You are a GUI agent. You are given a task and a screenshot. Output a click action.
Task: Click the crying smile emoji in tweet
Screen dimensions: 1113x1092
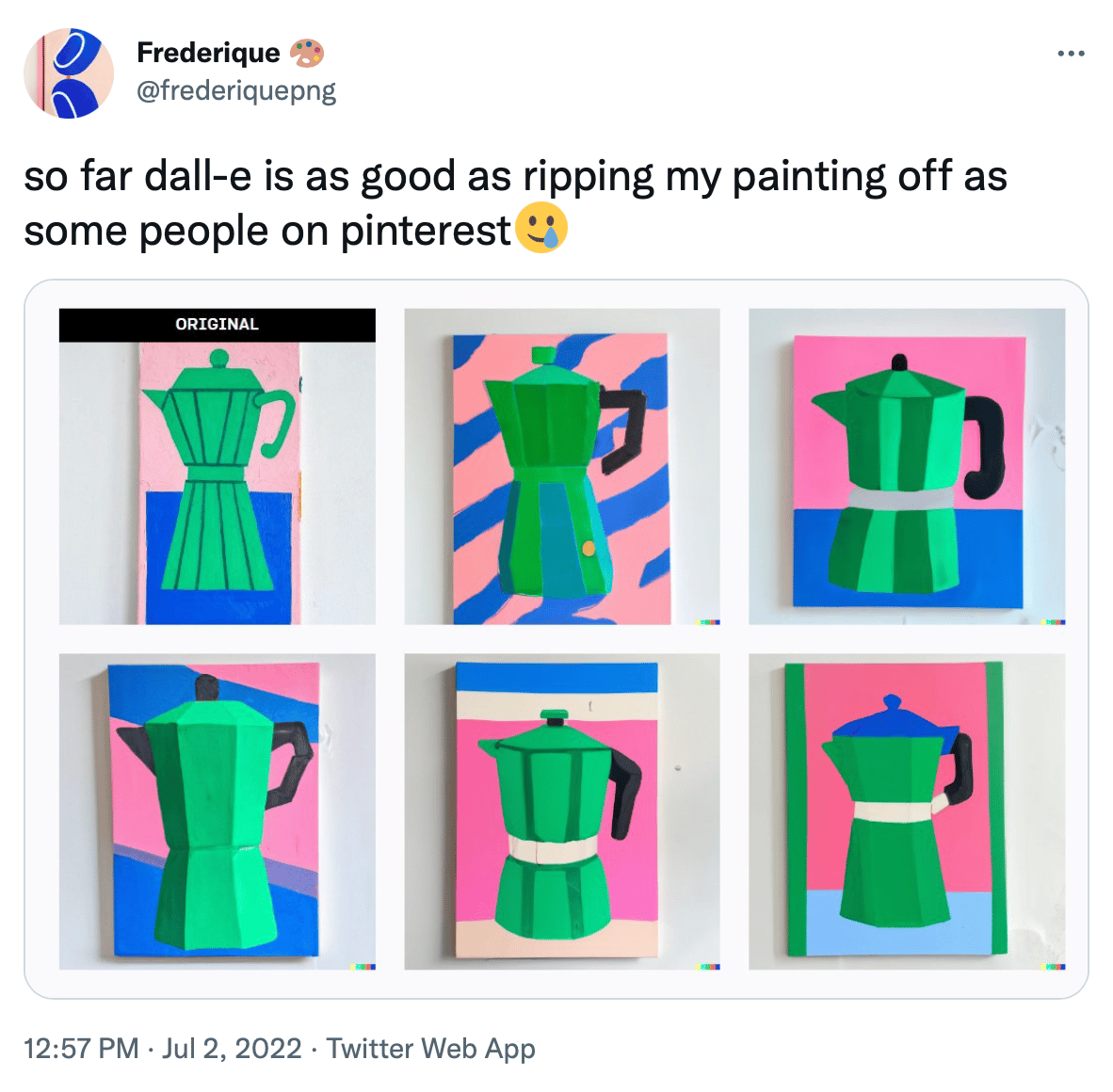541,228
